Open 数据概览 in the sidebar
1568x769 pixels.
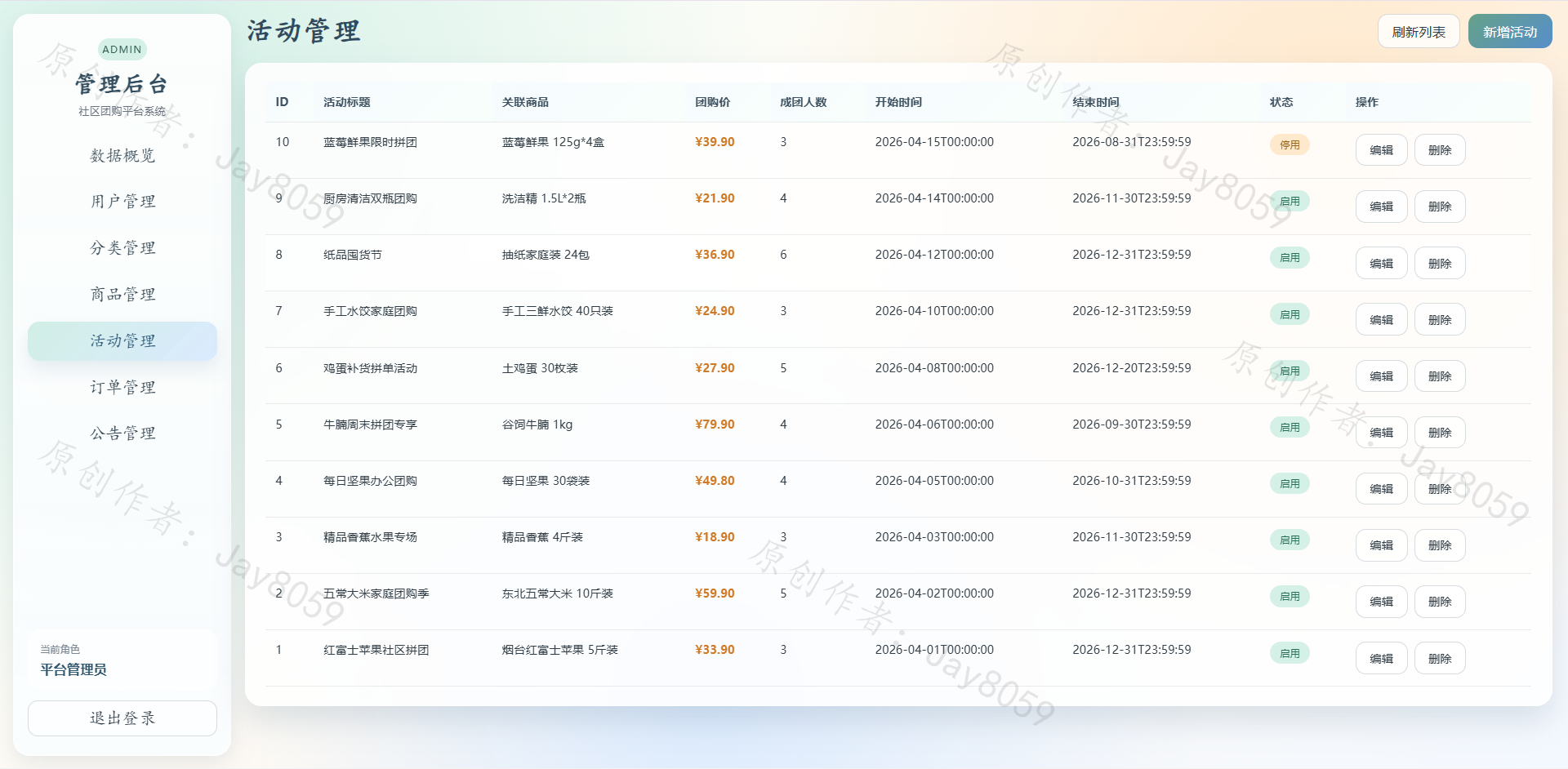click(122, 155)
